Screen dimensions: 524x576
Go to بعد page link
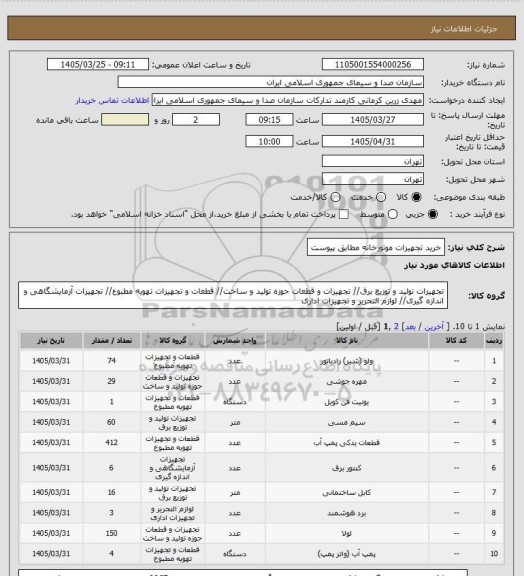(410, 327)
